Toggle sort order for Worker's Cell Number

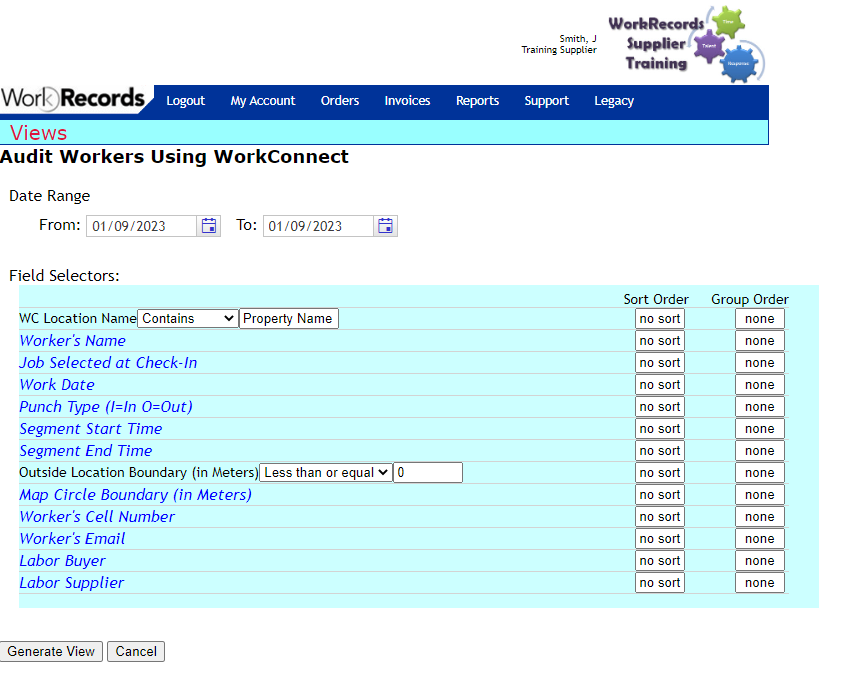(x=660, y=517)
